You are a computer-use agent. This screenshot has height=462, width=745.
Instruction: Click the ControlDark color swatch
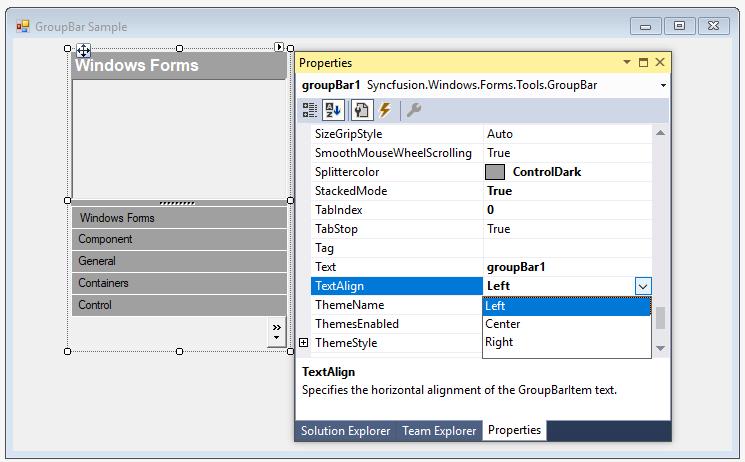pyautogui.click(x=495, y=172)
